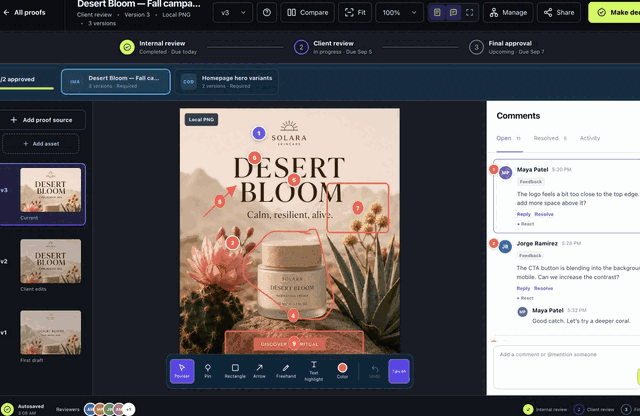Image resolution: width=640 pixels, height=416 pixels.
Task: Click Jorge Ramirez's avatar
Action: [x=505, y=247]
